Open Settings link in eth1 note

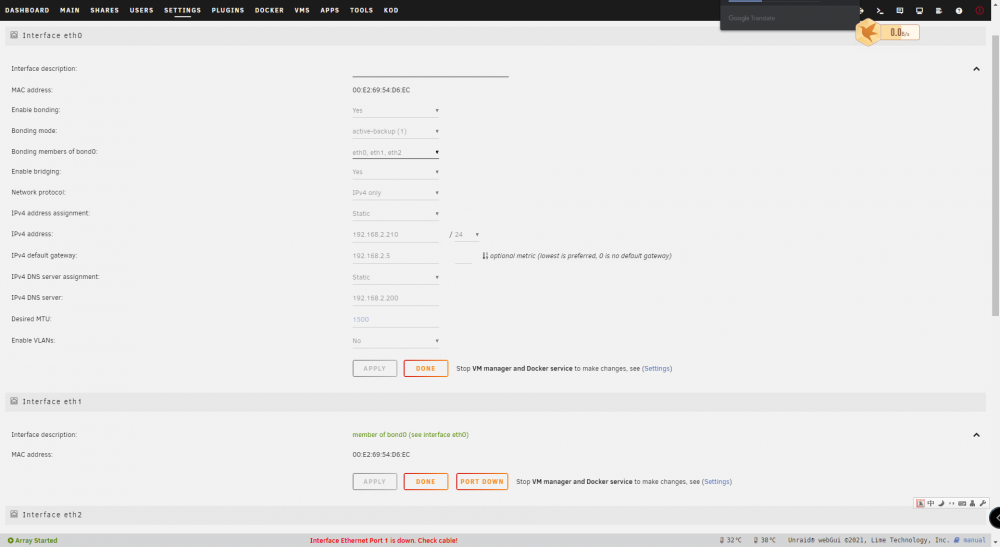click(x=717, y=481)
